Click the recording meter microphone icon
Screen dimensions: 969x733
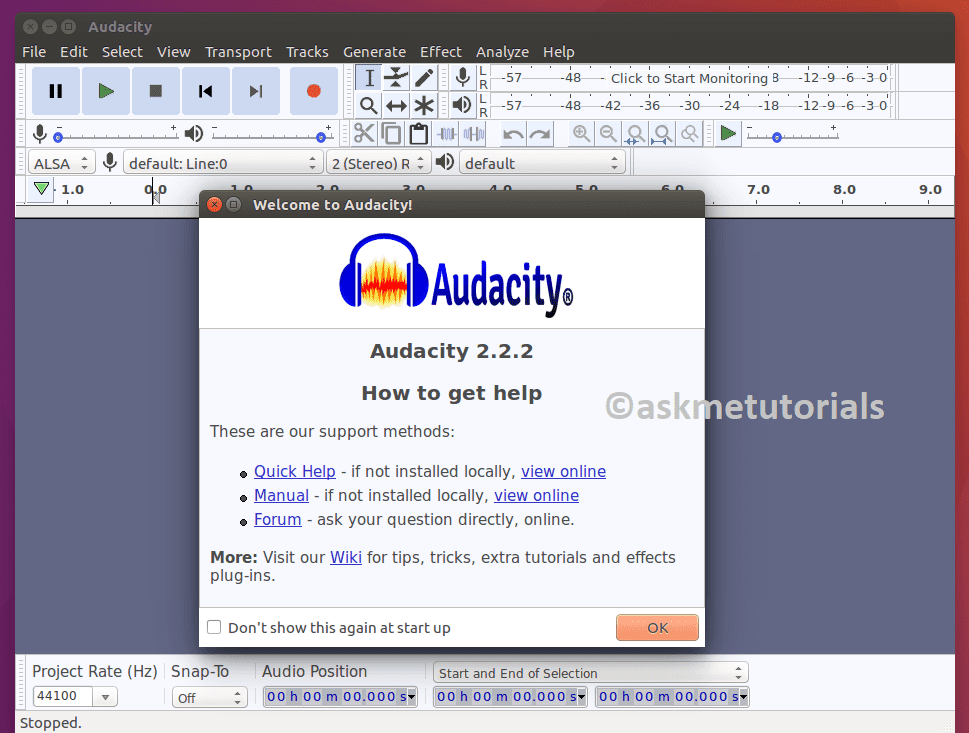pos(462,78)
